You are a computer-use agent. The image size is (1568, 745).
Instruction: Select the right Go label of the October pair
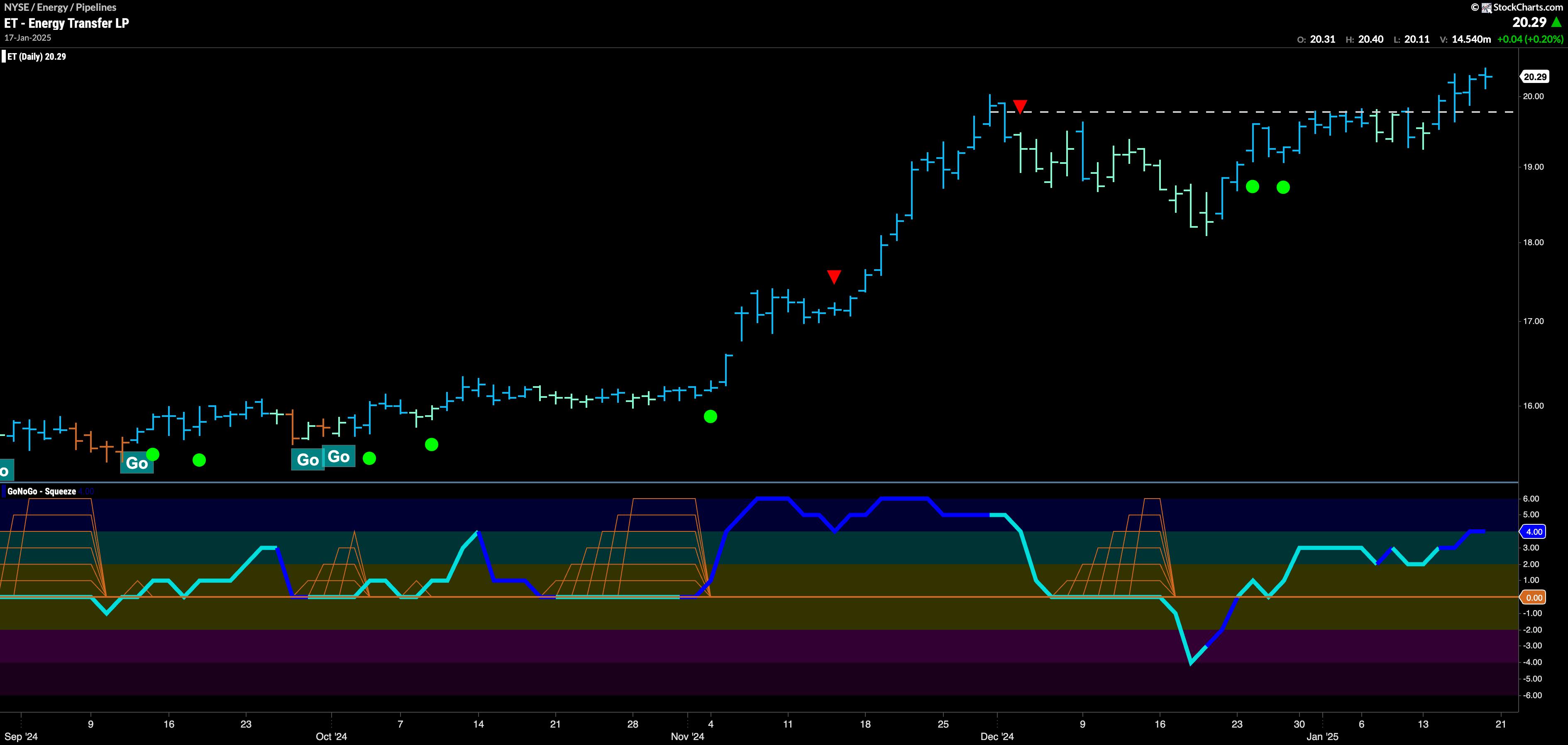(x=338, y=456)
